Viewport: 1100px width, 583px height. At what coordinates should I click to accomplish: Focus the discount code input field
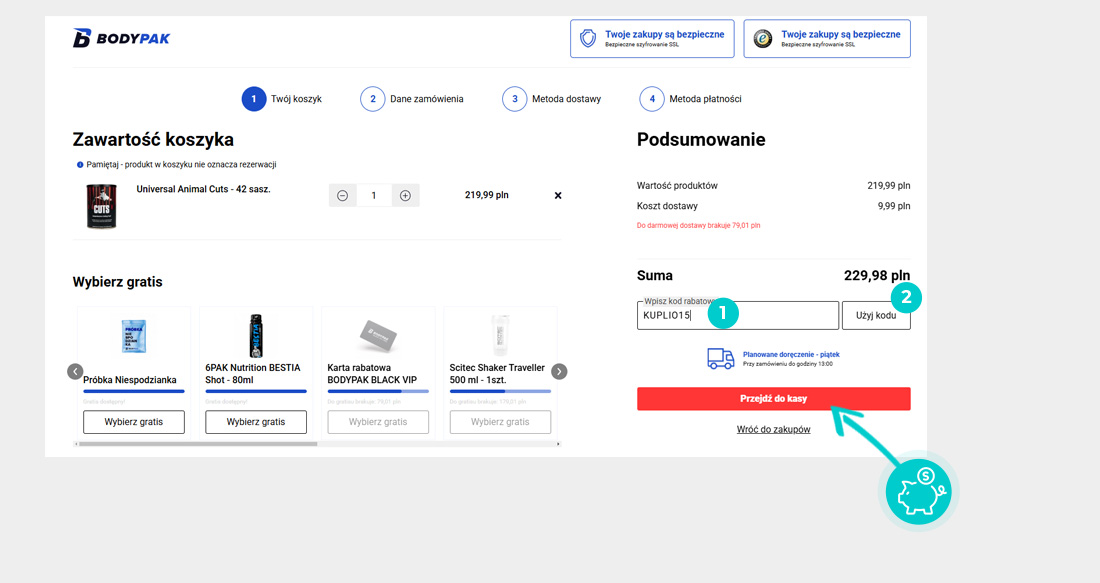coord(738,316)
